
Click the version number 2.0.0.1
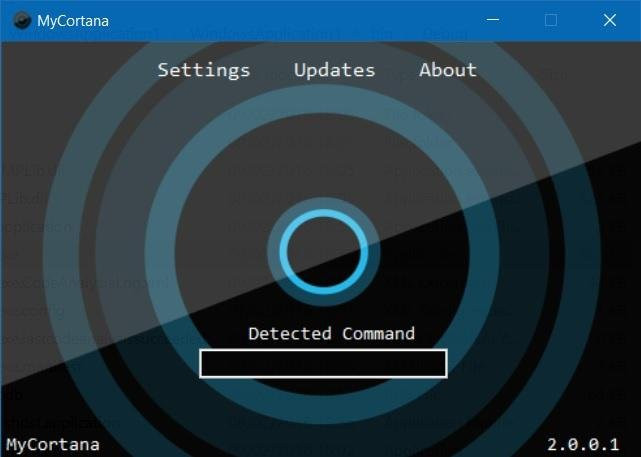point(583,444)
